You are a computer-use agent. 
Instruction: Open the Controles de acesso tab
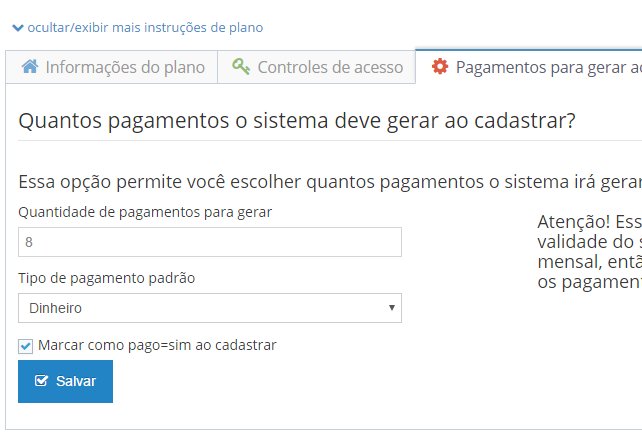click(318, 68)
